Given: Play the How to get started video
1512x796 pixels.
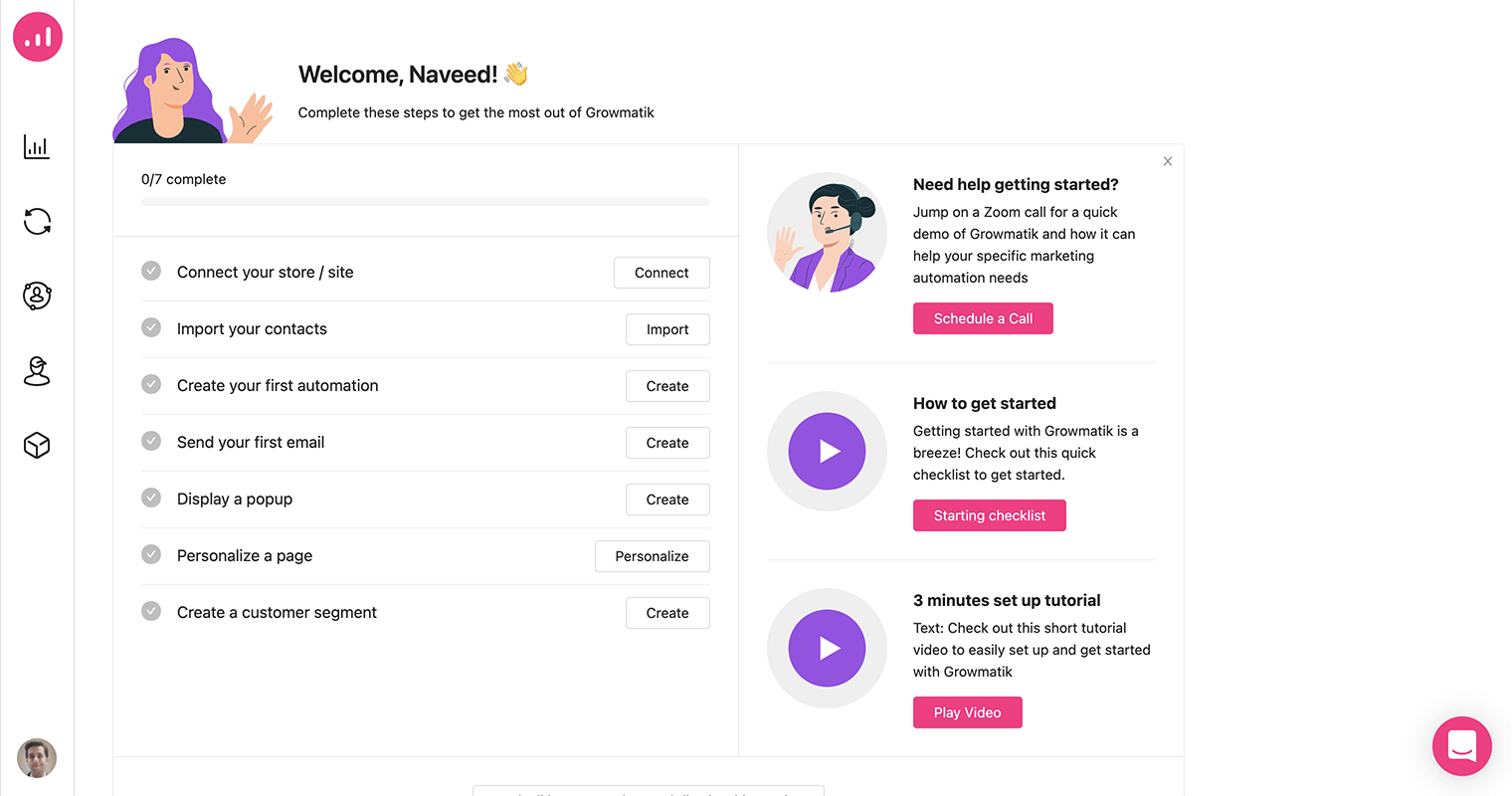Looking at the screenshot, I should point(827,451).
